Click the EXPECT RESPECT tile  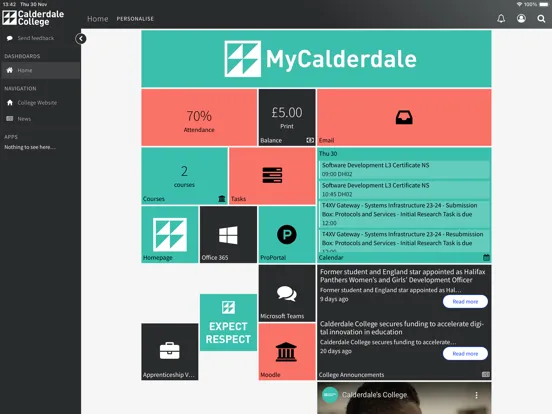point(228,322)
